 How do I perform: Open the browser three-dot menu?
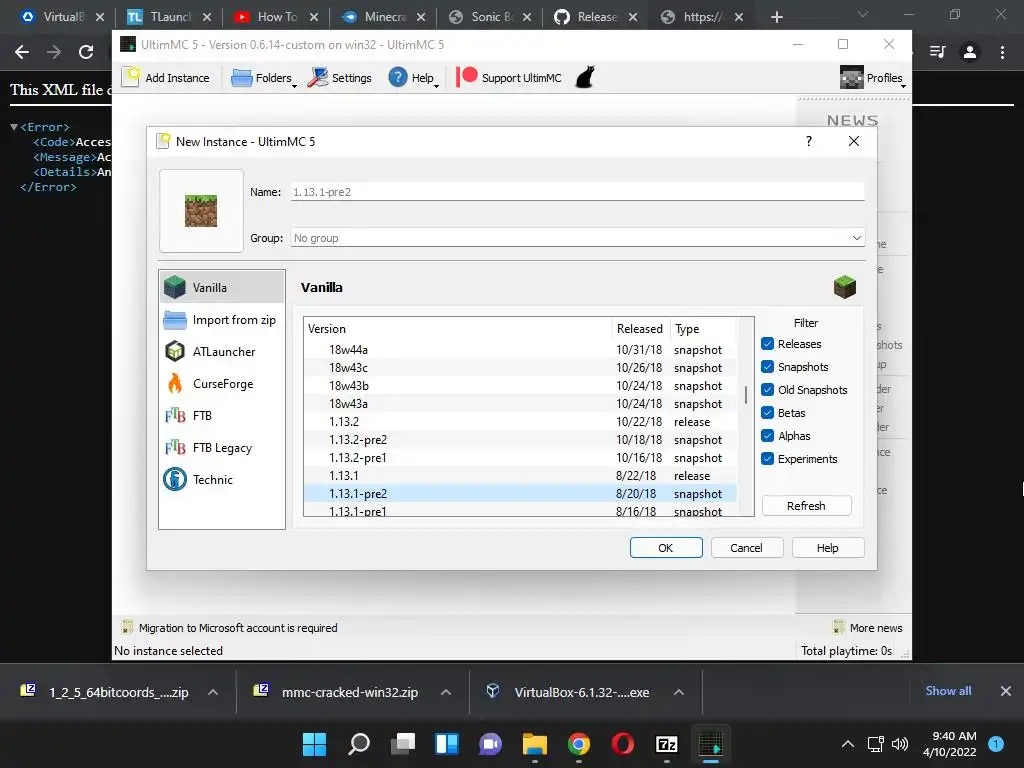(1002, 52)
